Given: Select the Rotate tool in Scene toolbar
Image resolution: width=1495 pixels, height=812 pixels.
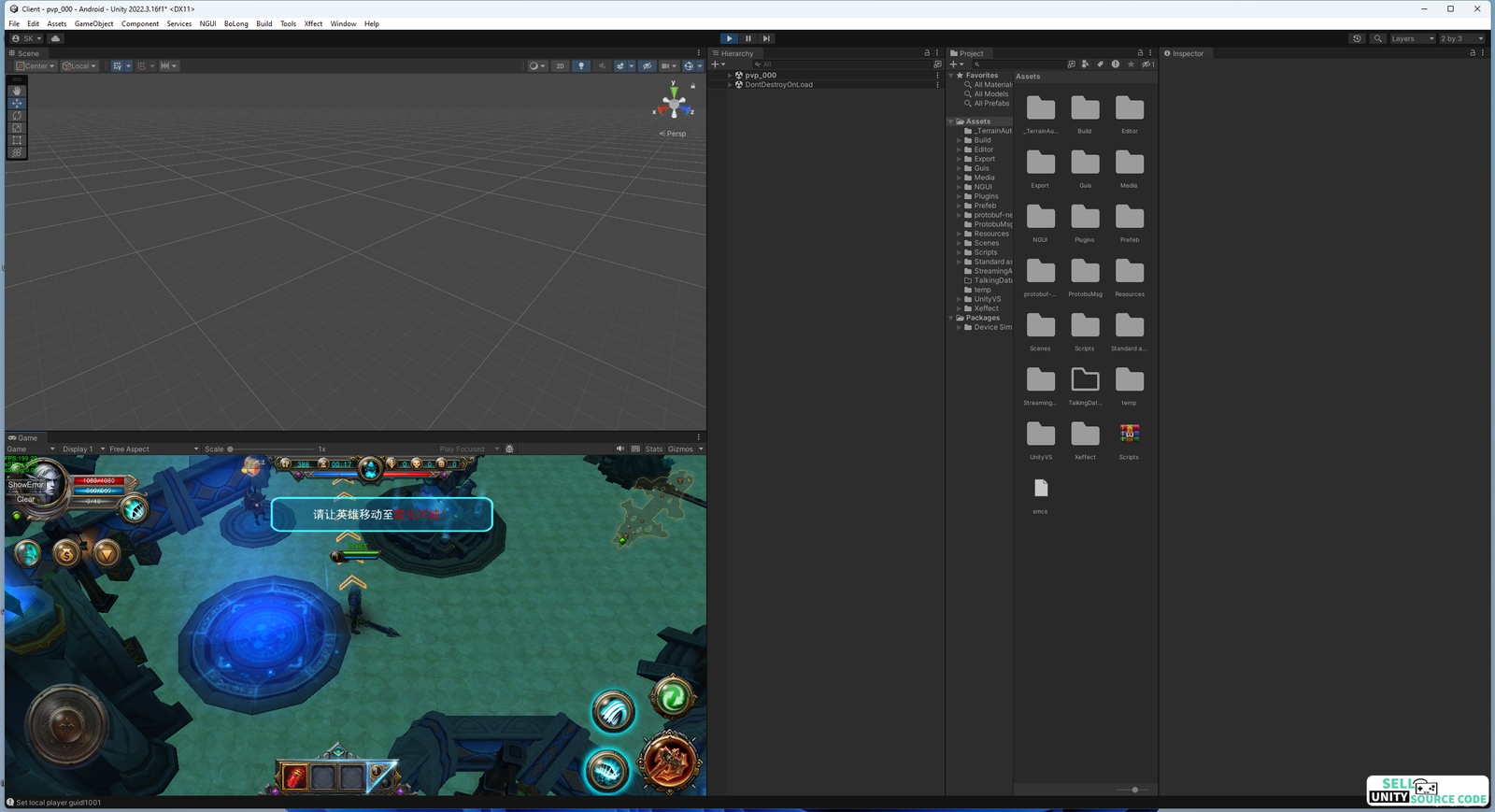Looking at the screenshot, I should 17,115.
